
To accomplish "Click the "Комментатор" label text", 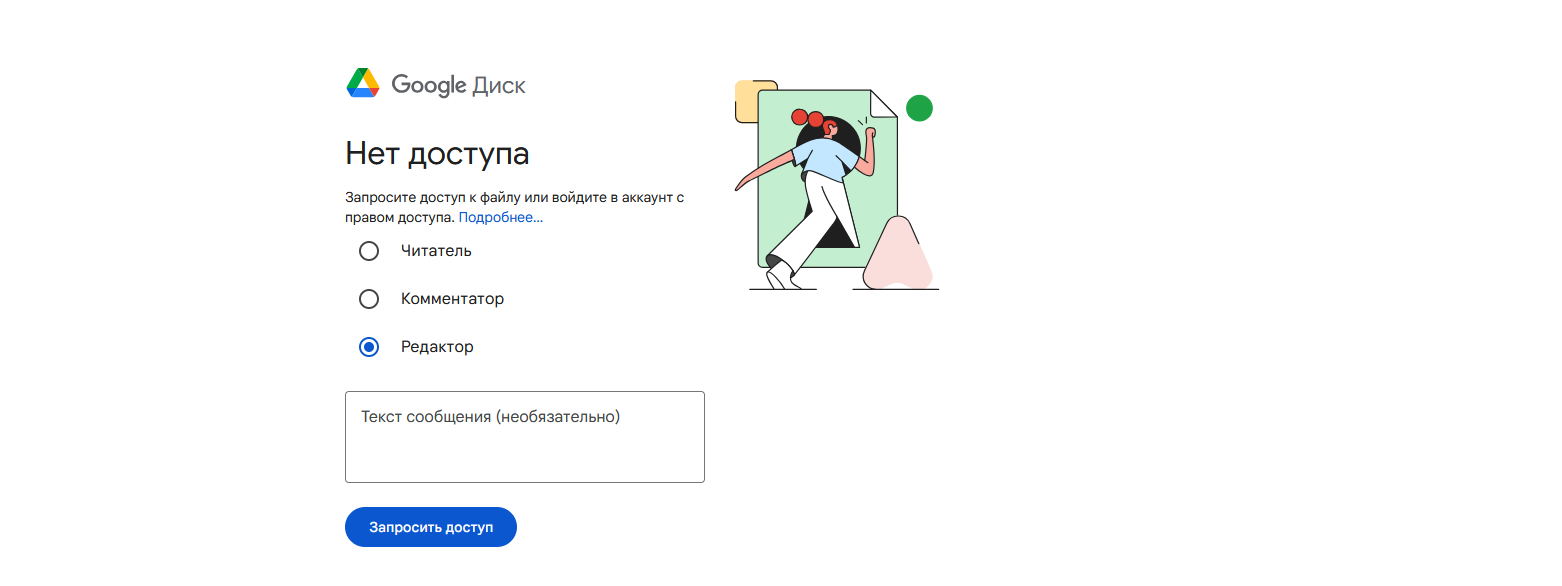I will coord(452,299).
